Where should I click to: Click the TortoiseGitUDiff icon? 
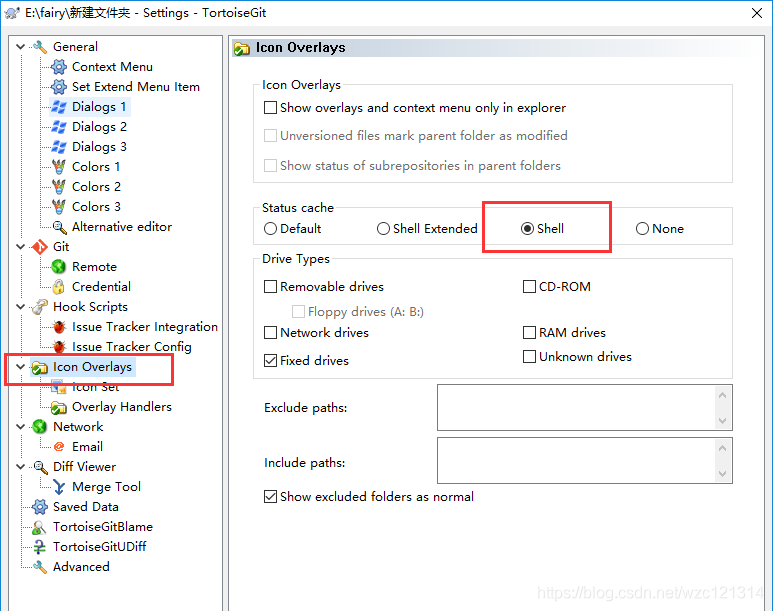click(x=39, y=547)
